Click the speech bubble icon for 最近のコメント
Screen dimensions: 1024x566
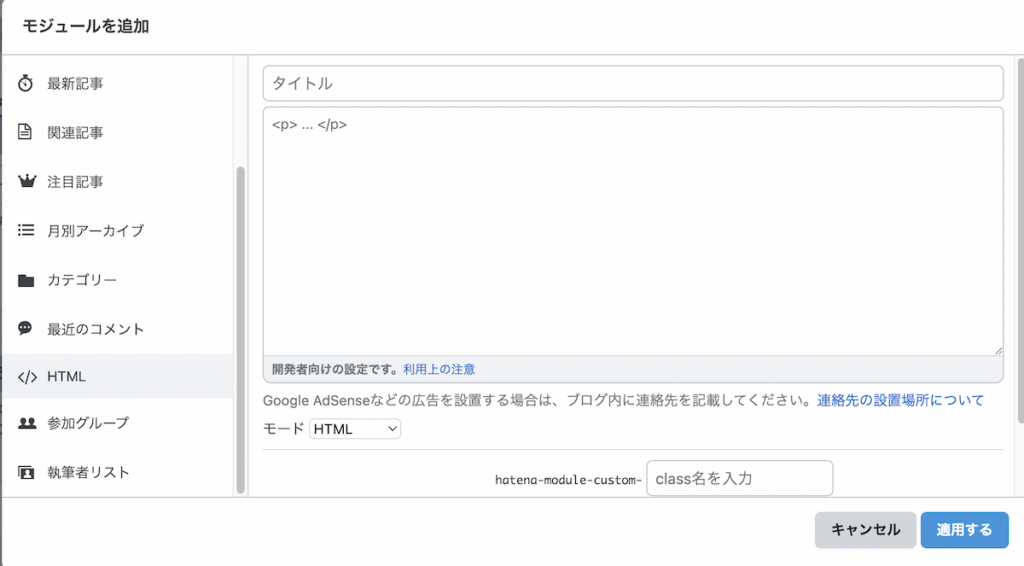click(25, 328)
